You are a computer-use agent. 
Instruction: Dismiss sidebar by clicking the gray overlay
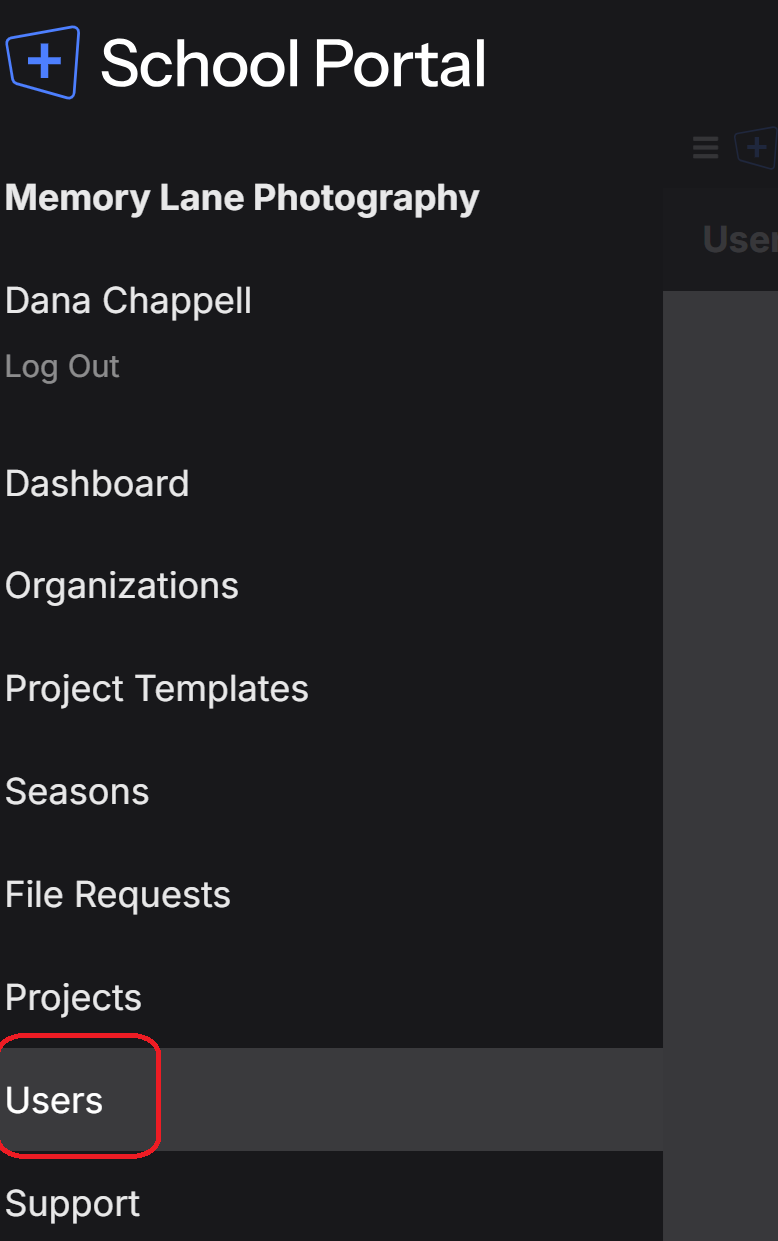(720, 765)
